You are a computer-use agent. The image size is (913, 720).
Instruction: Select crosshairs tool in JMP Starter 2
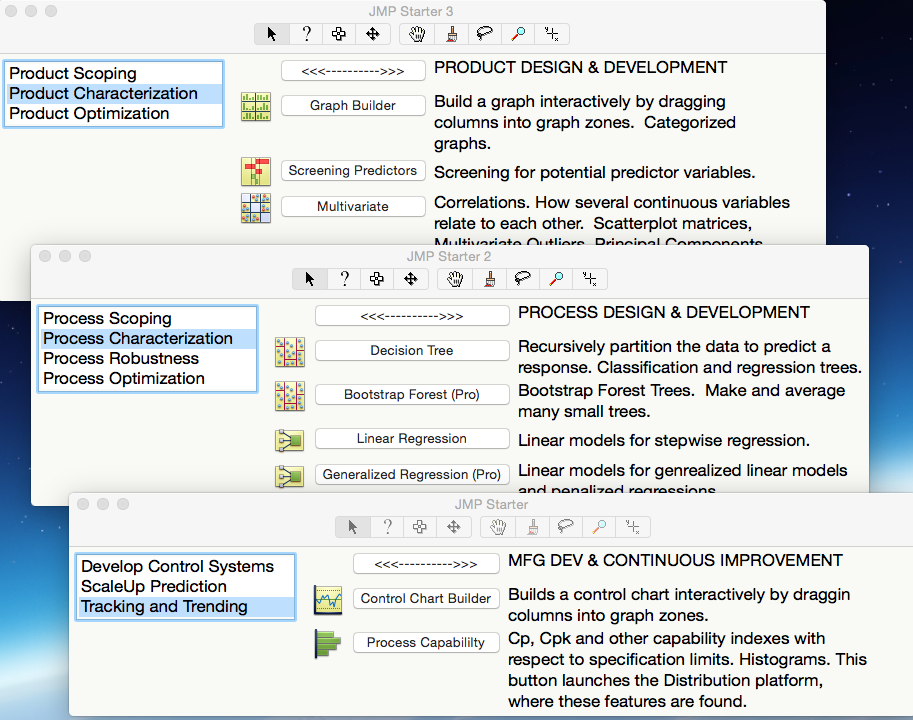(x=589, y=279)
